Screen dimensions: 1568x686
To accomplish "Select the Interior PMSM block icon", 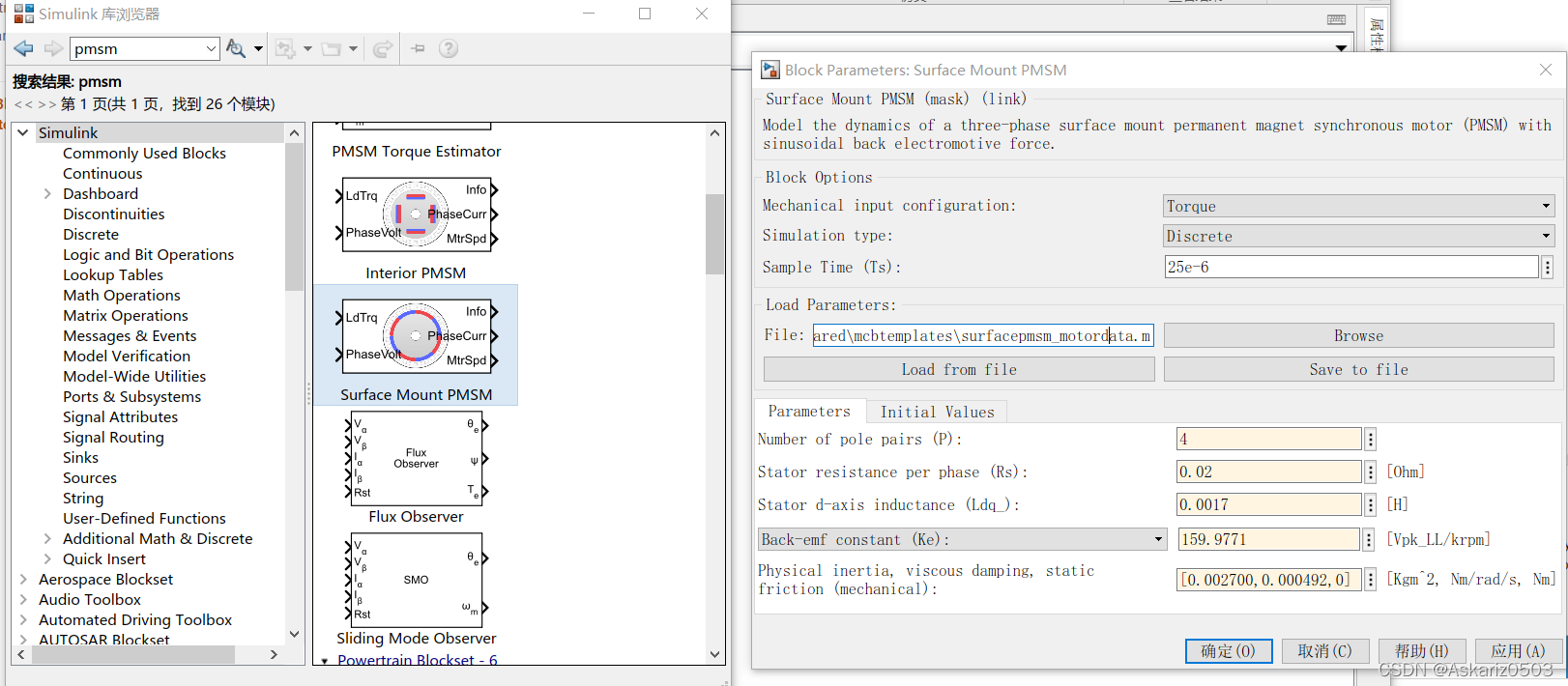I will (x=416, y=214).
